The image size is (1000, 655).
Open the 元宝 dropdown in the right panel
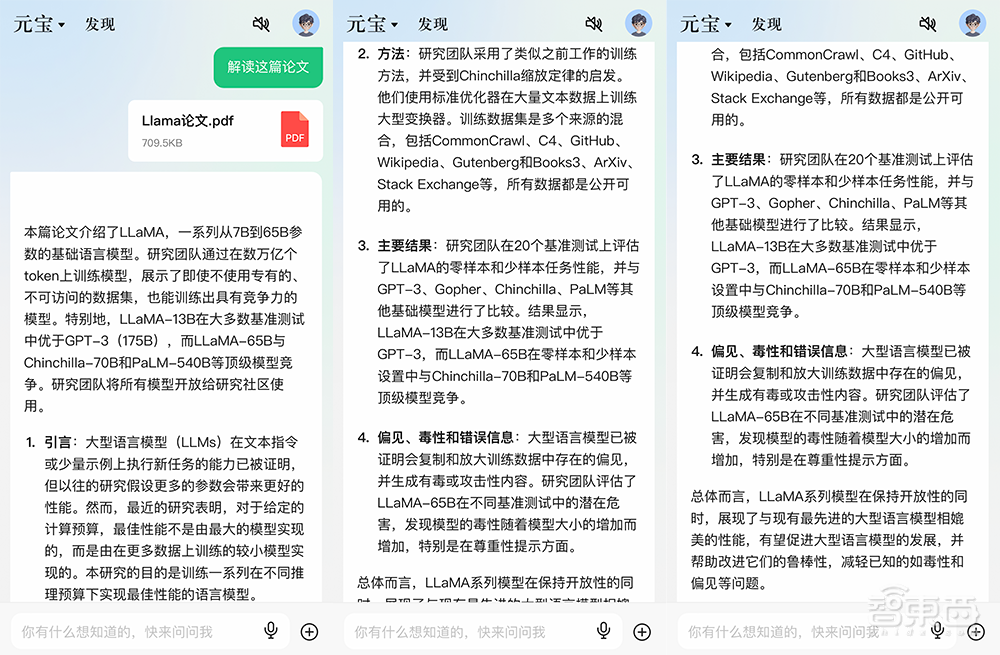coord(706,23)
